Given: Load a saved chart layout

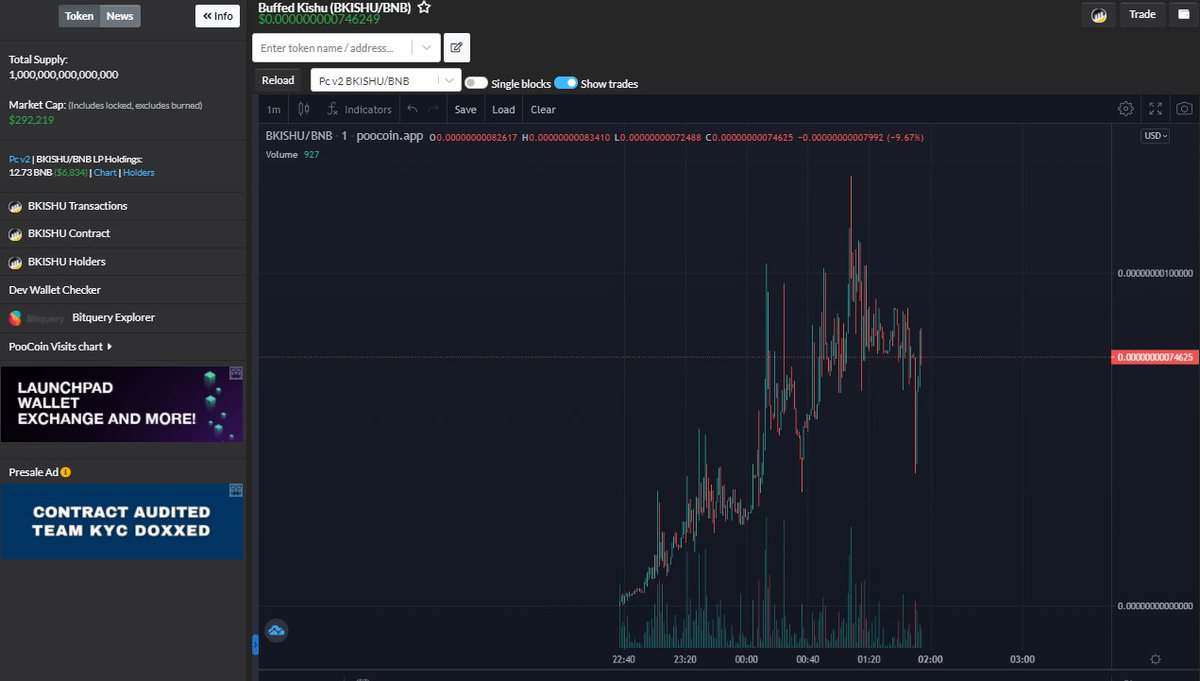Looking at the screenshot, I should click(504, 109).
